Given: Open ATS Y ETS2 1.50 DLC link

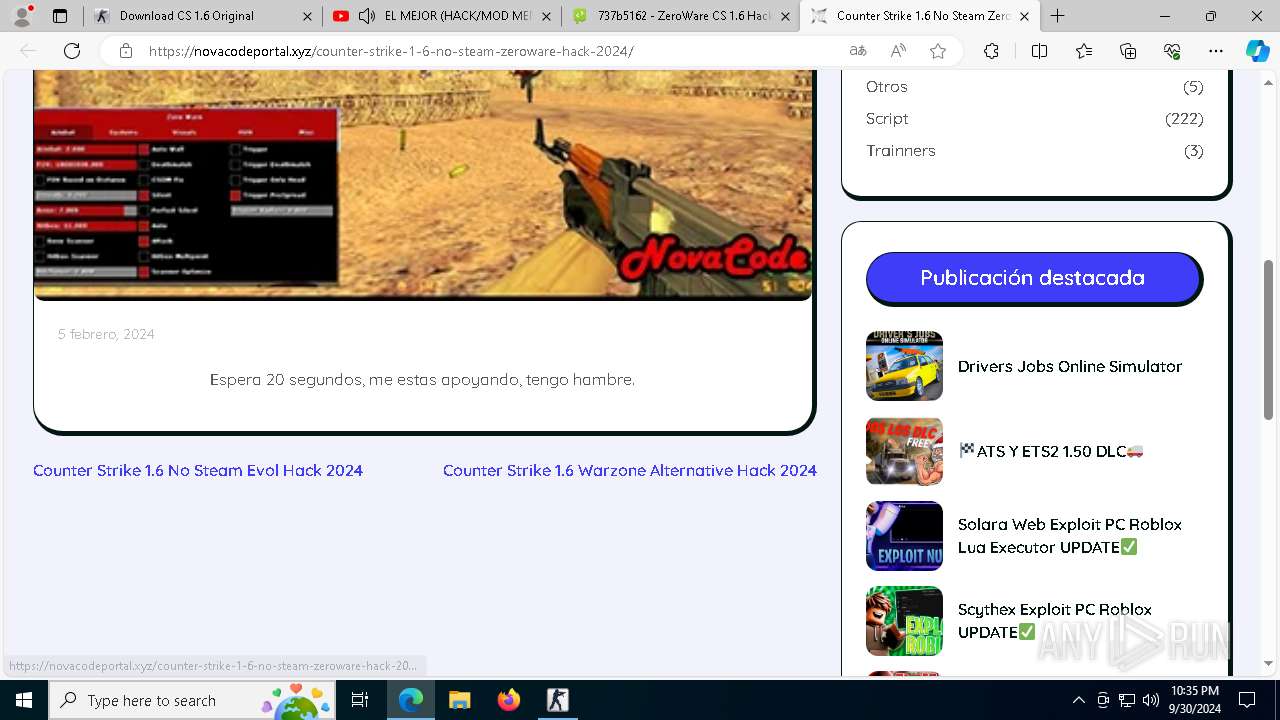Looking at the screenshot, I should (1051, 452).
